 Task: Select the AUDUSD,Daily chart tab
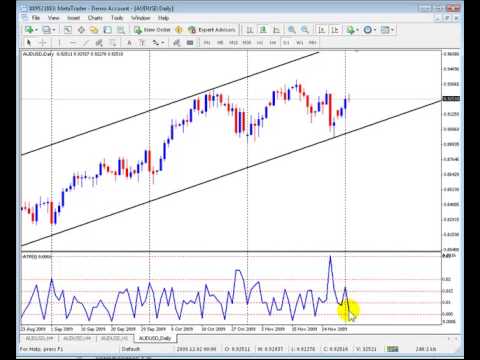(x=155, y=338)
